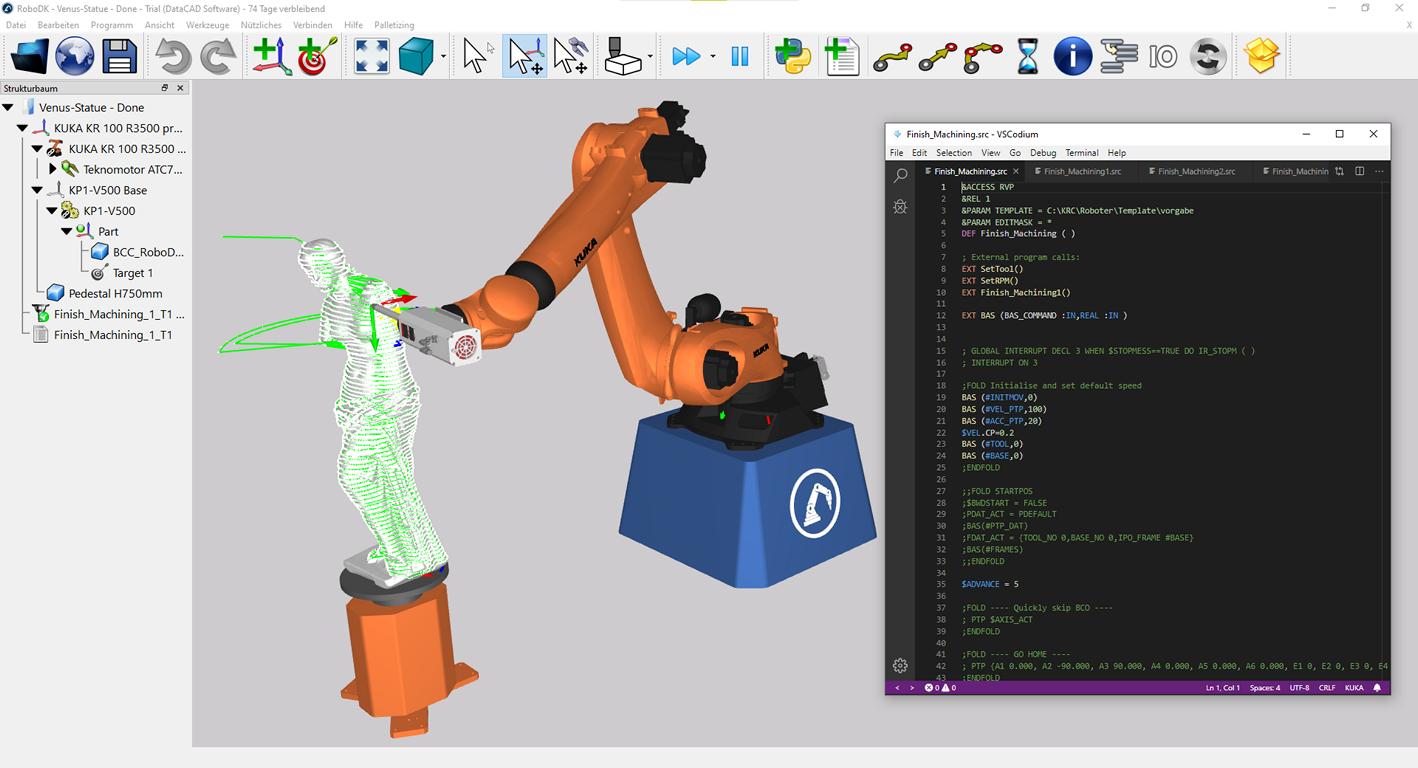Start fast simulation with double arrow

click(686, 56)
